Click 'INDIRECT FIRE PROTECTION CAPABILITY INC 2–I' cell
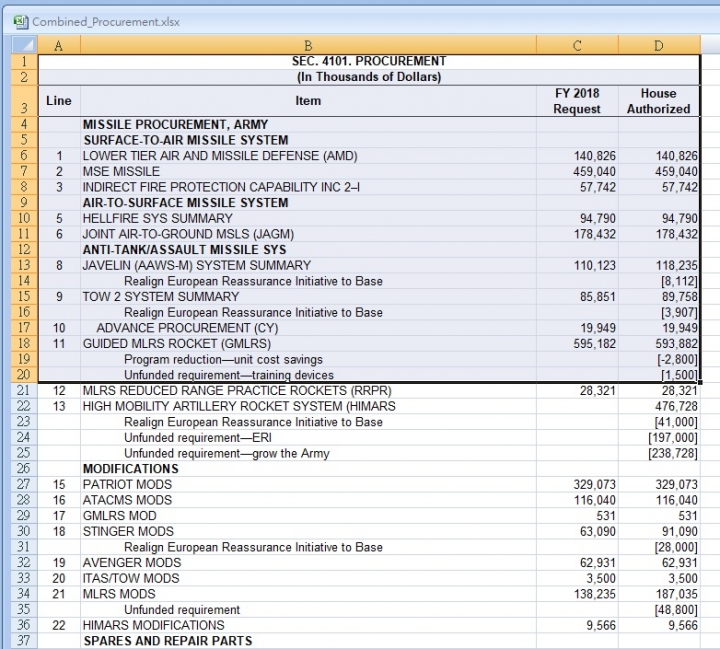Viewport: 720px width, 649px height. coord(308,187)
